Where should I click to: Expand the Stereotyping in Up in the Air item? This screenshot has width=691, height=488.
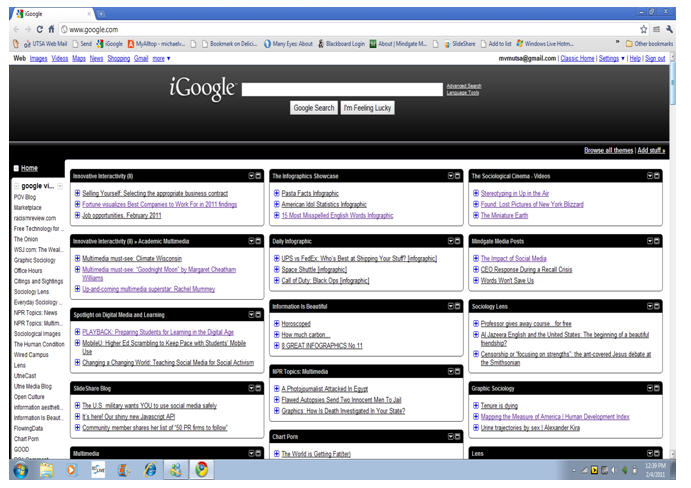(x=476, y=193)
